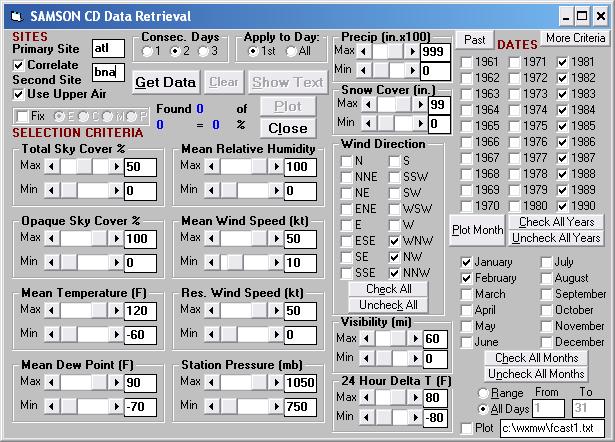The width and height of the screenshot is (615, 442).
Task: Select the All option under Apply to Day
Action: pyautogui.click(x=291, y=51)
